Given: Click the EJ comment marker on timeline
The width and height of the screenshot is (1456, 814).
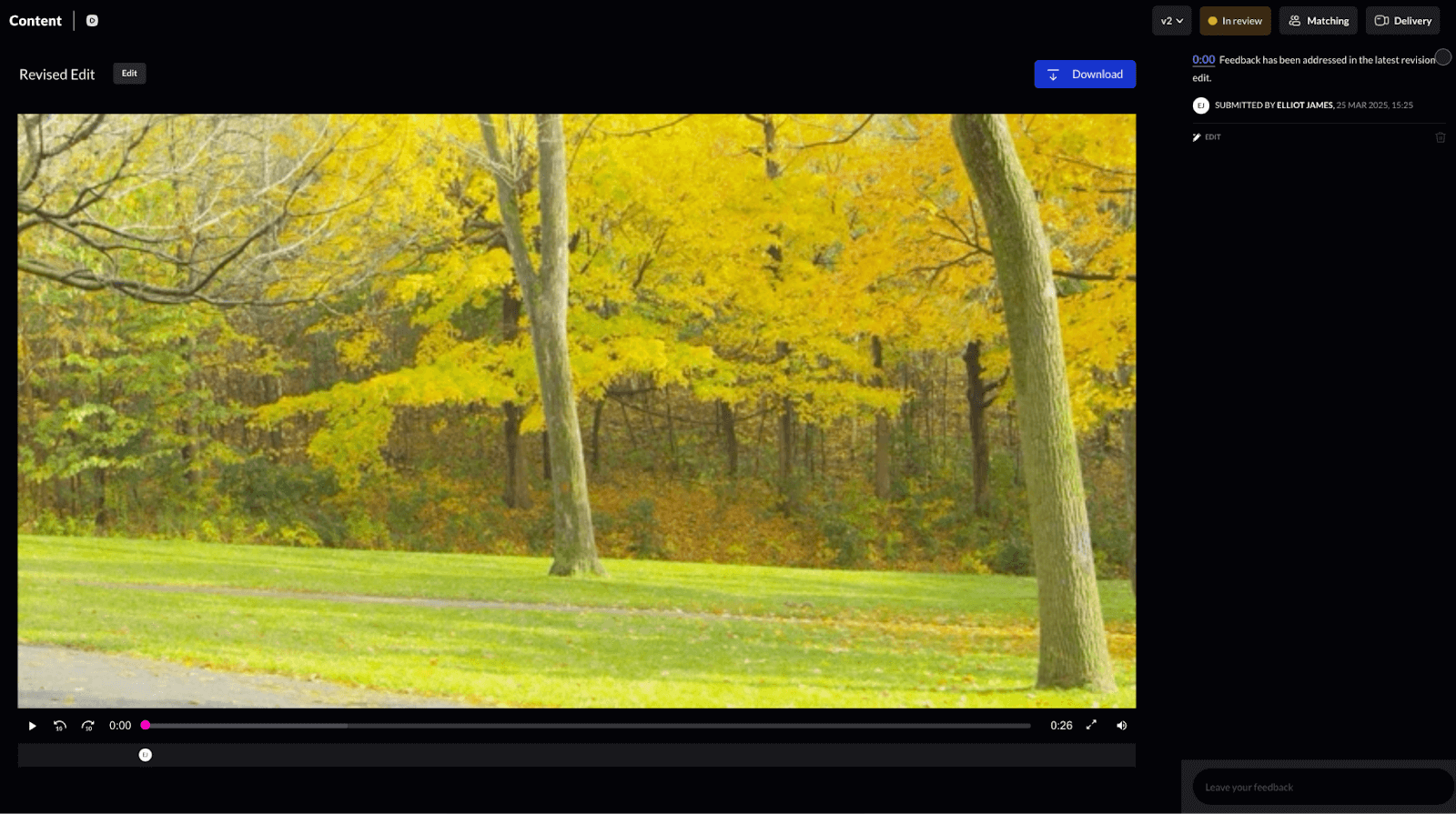Looking at the screenshot, I should pyautogui.click(x=146, y=755).
